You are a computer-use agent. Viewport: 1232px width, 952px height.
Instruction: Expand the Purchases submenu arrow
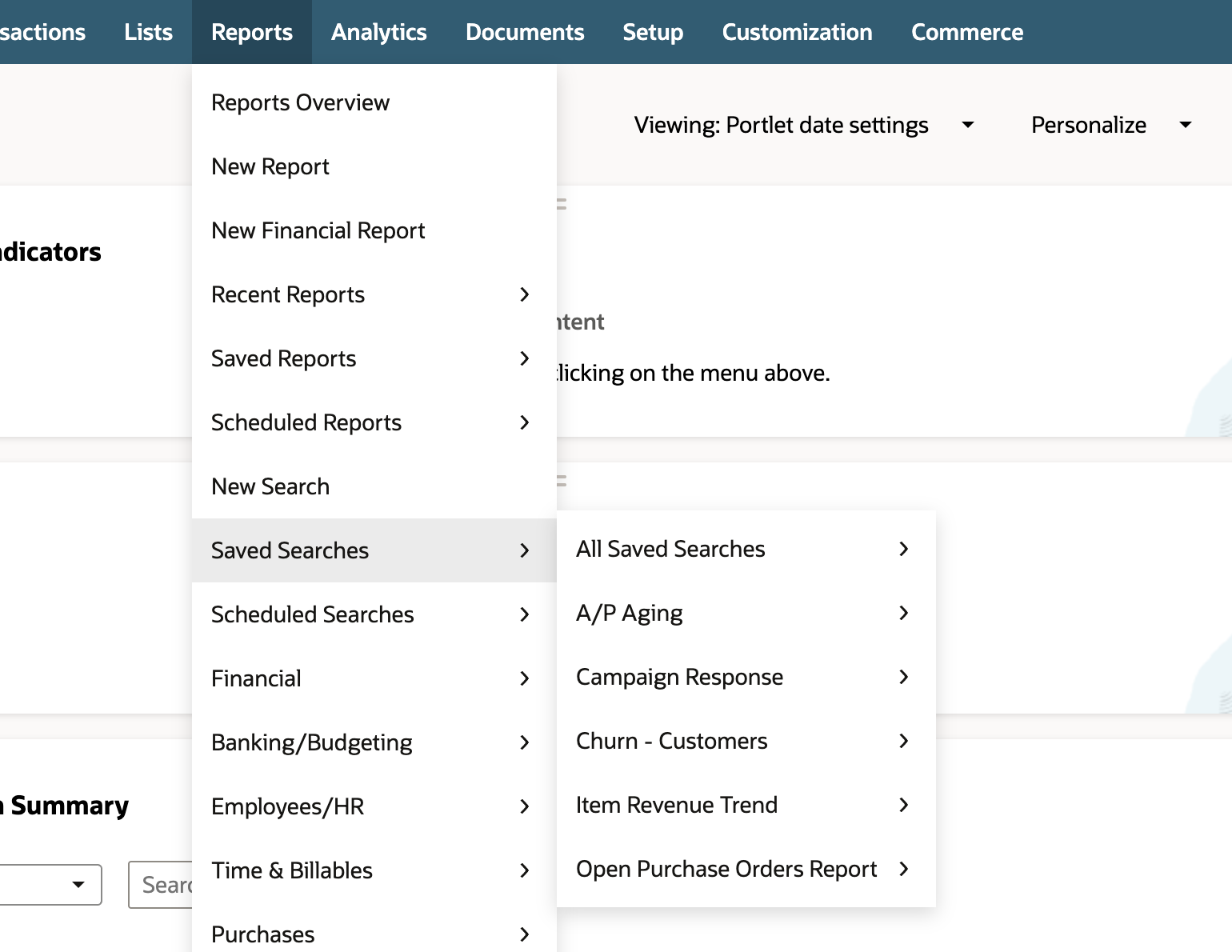[x=525, y=934]
